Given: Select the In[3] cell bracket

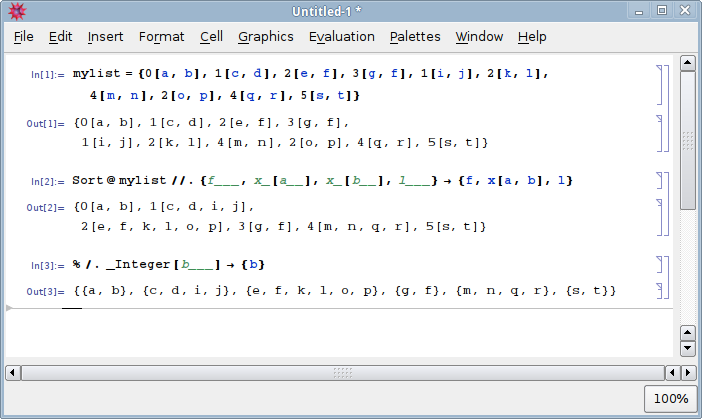Looking at the screenshot, I should 659,265.
